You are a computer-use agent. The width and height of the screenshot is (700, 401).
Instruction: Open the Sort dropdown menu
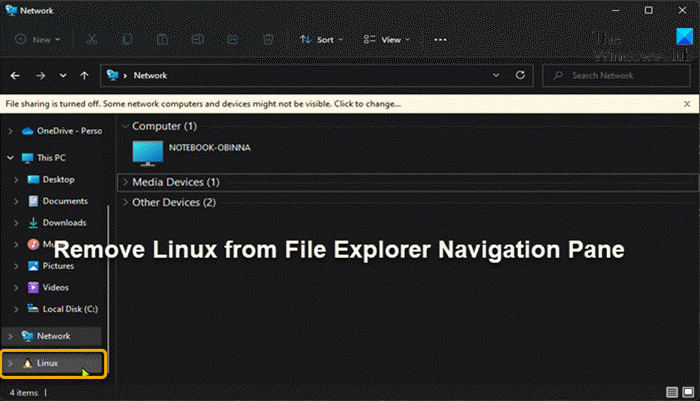coord(321,39)
